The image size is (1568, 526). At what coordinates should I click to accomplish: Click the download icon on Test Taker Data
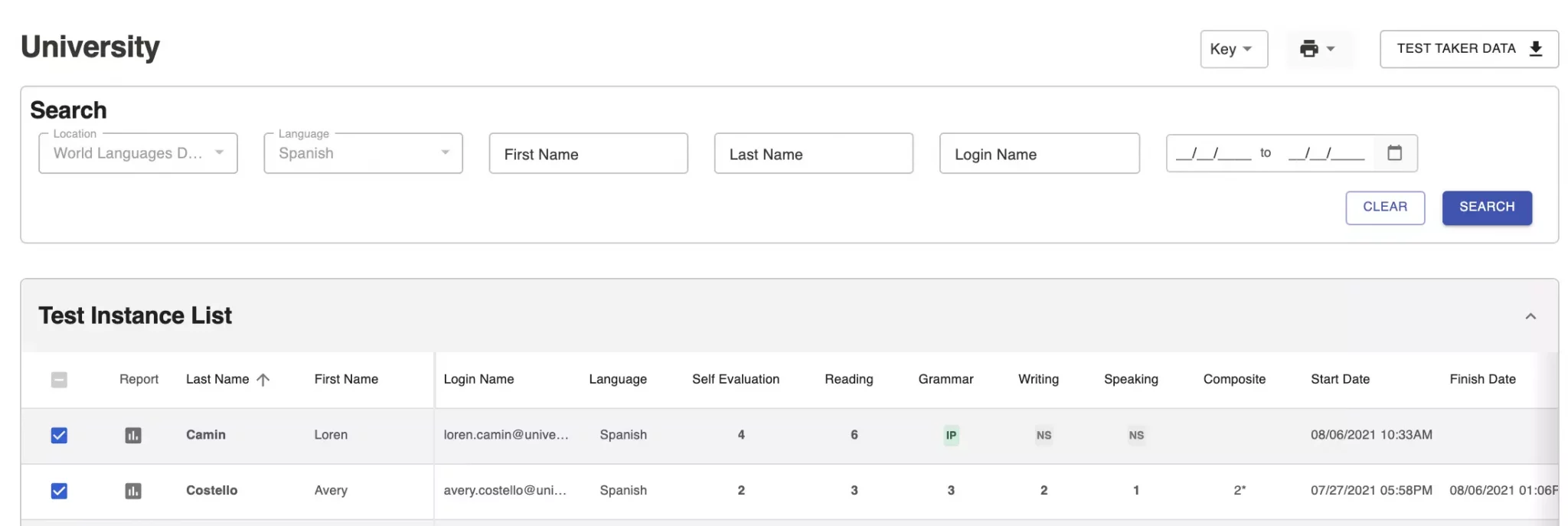coord(1535,49)
